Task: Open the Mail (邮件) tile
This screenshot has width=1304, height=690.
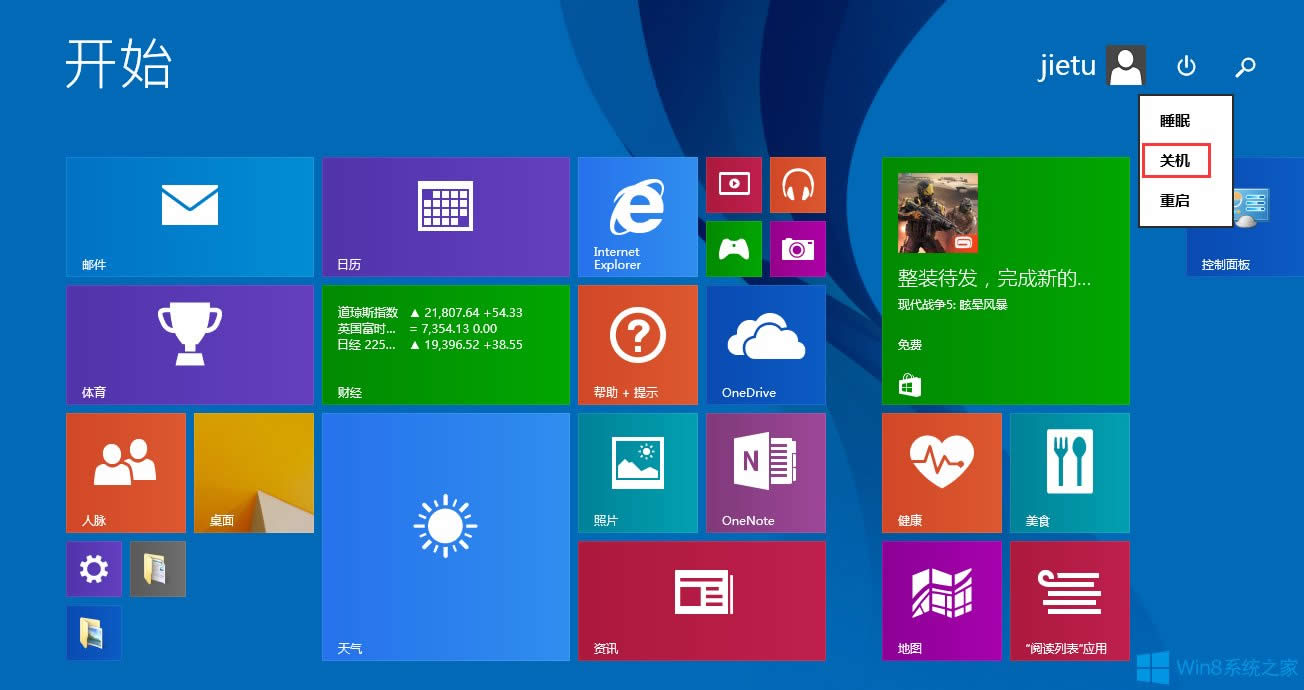Action: [189, 216]
